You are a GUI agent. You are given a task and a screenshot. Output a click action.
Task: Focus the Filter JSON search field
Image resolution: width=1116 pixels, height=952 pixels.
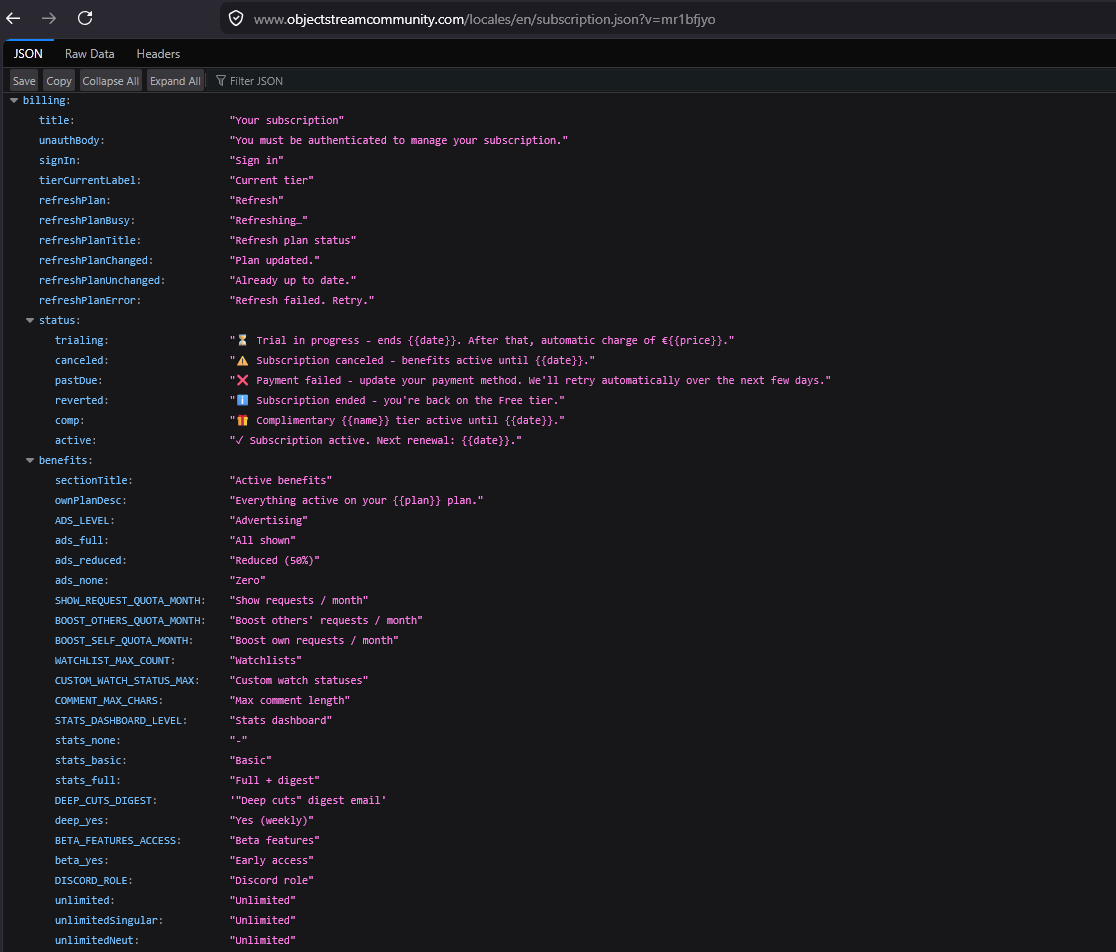tap(256, 81)
